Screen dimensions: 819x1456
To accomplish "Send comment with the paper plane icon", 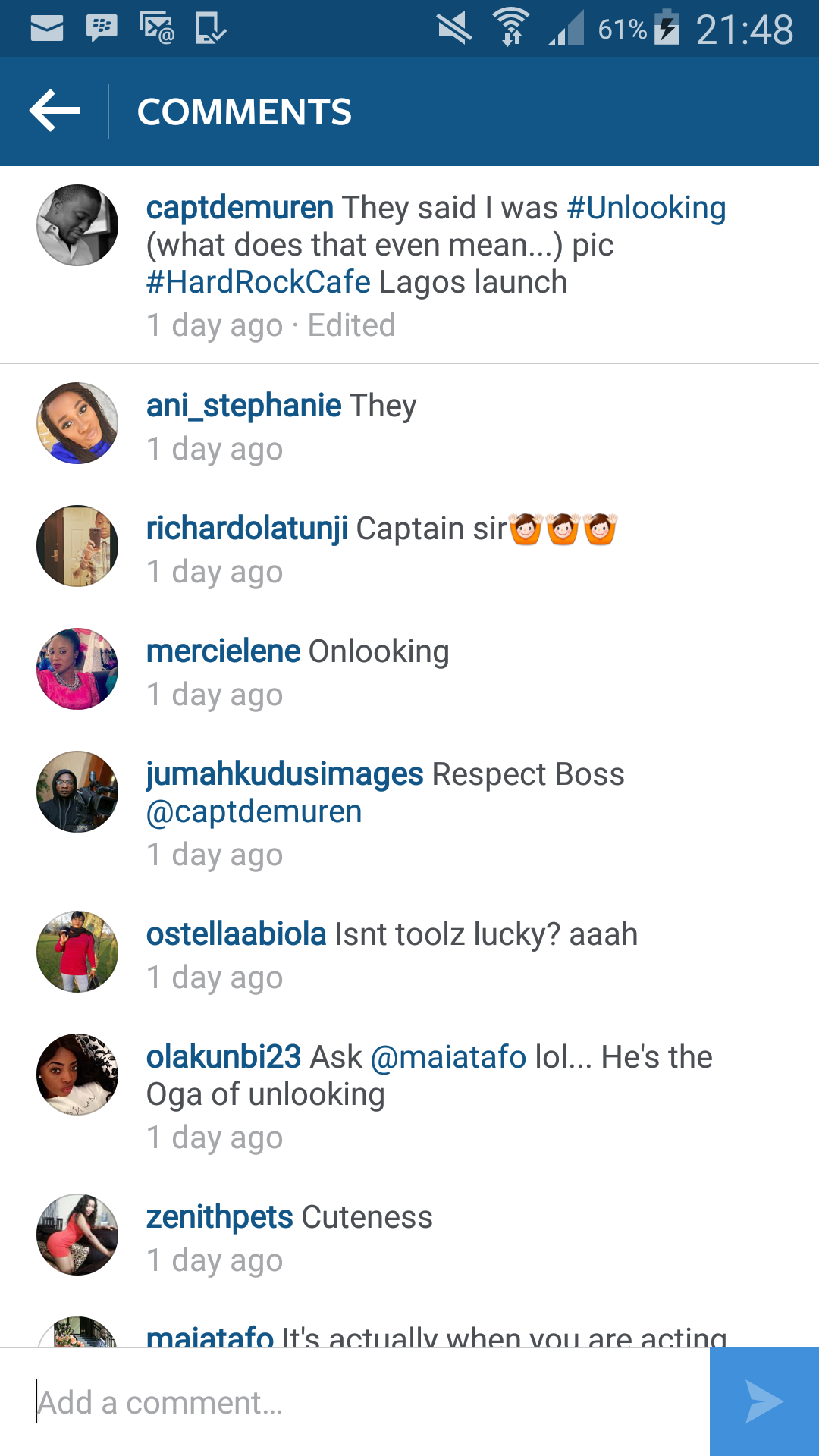I will click(764, 1401).
